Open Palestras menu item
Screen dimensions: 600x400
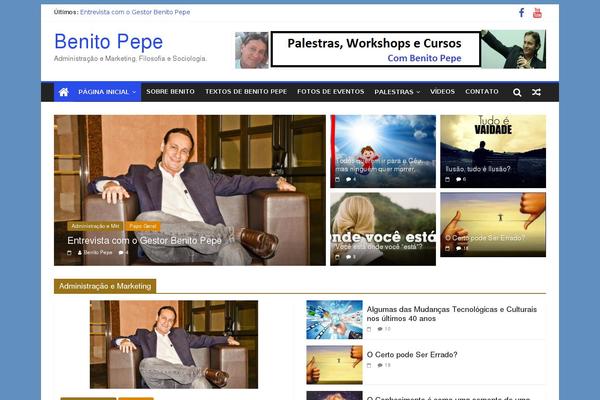tap(394, 92)
